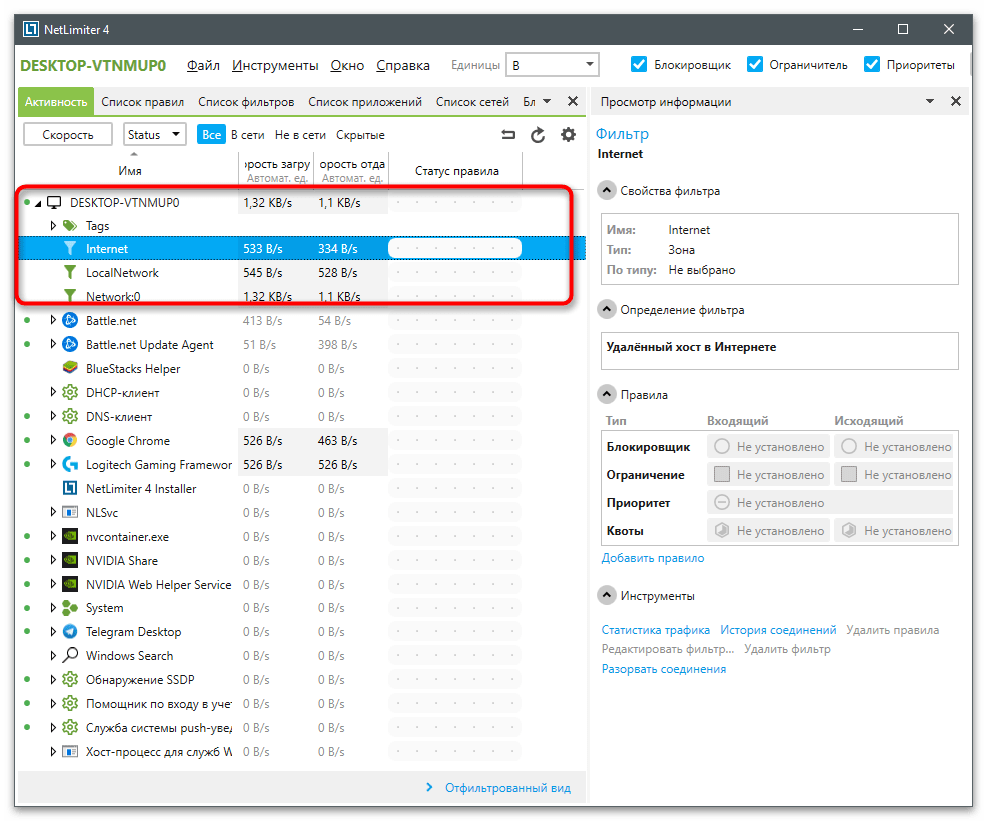Click the DNS-клиент gear icon
Screen dimensions: 987x821
click(70, 416)
